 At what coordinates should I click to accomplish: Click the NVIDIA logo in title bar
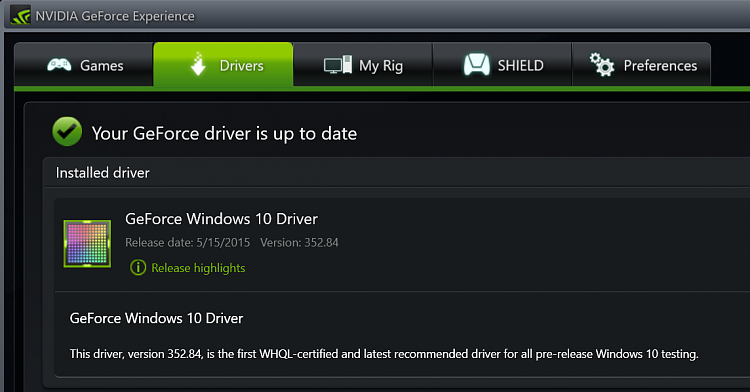point(21,16)
